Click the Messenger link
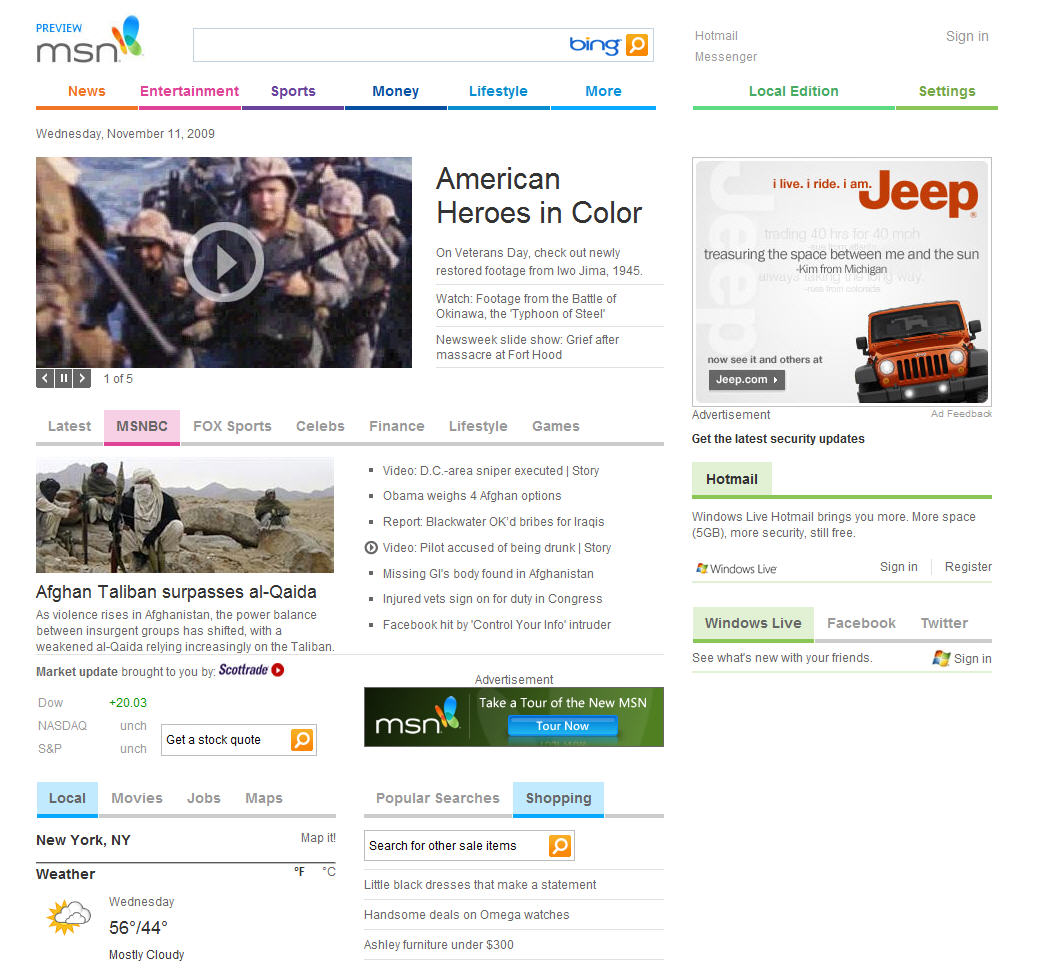This screenshot has height=968, width=1055. [726, 57]
